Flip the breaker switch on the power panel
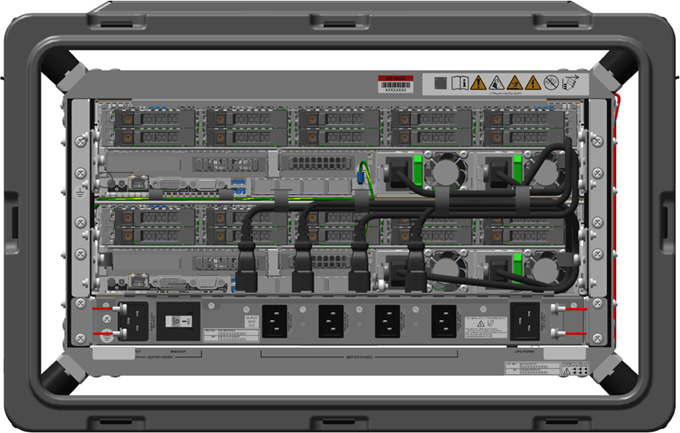 click(x=179, y=321)
